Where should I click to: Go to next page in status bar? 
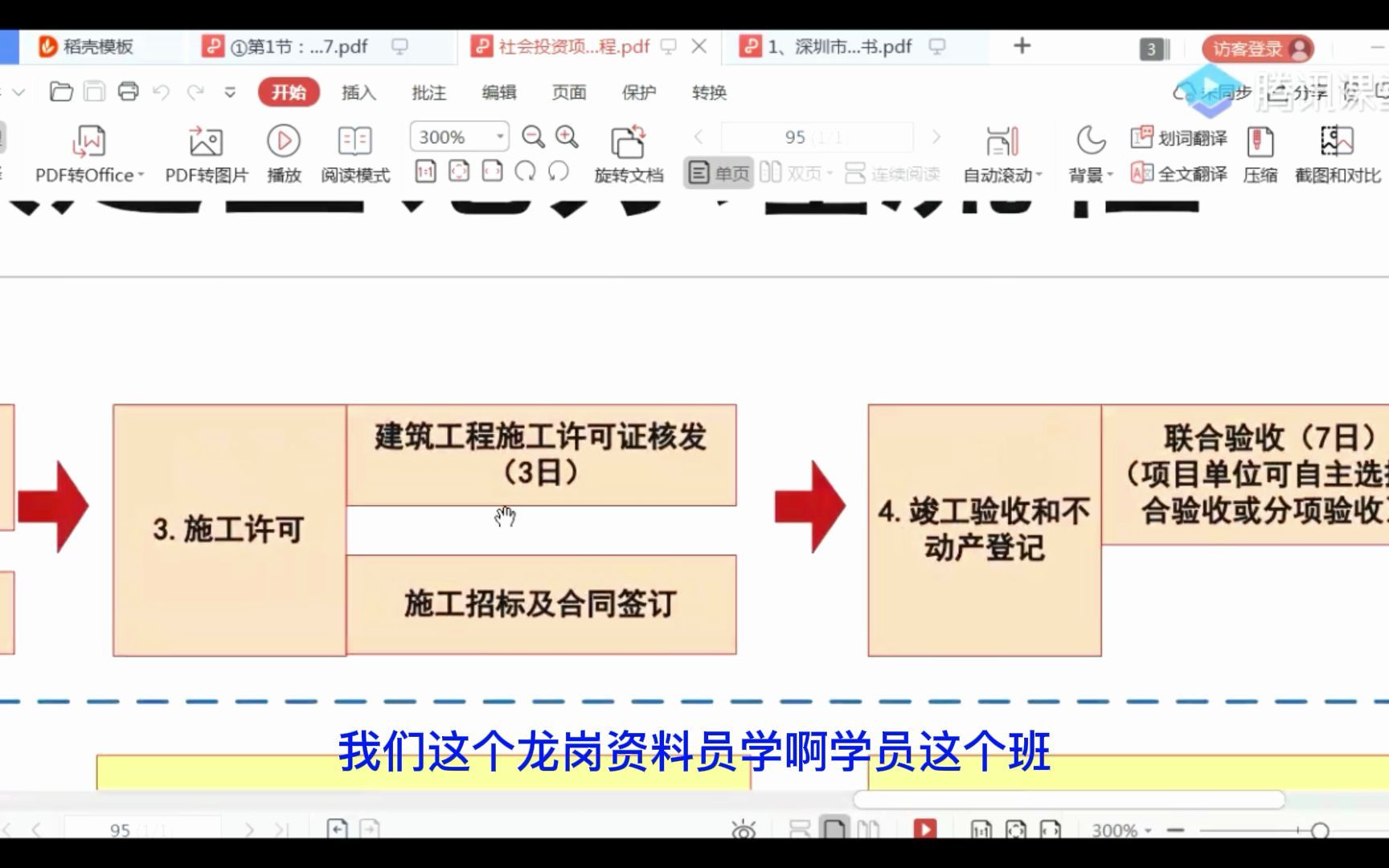coord(248,829)
